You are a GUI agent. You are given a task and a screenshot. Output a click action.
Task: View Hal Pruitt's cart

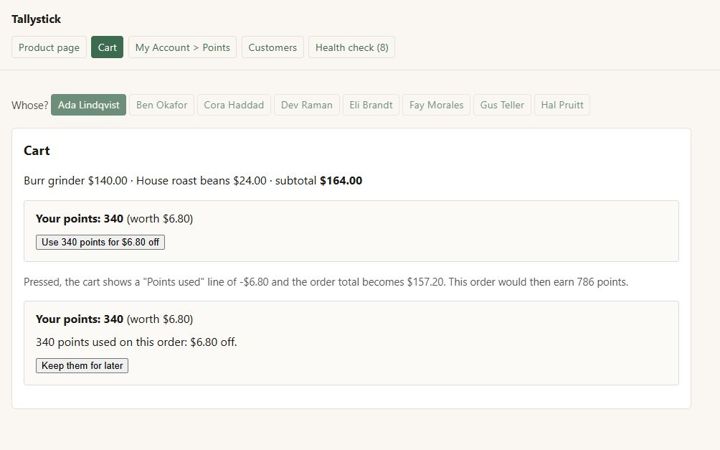[x=562, y=105]
